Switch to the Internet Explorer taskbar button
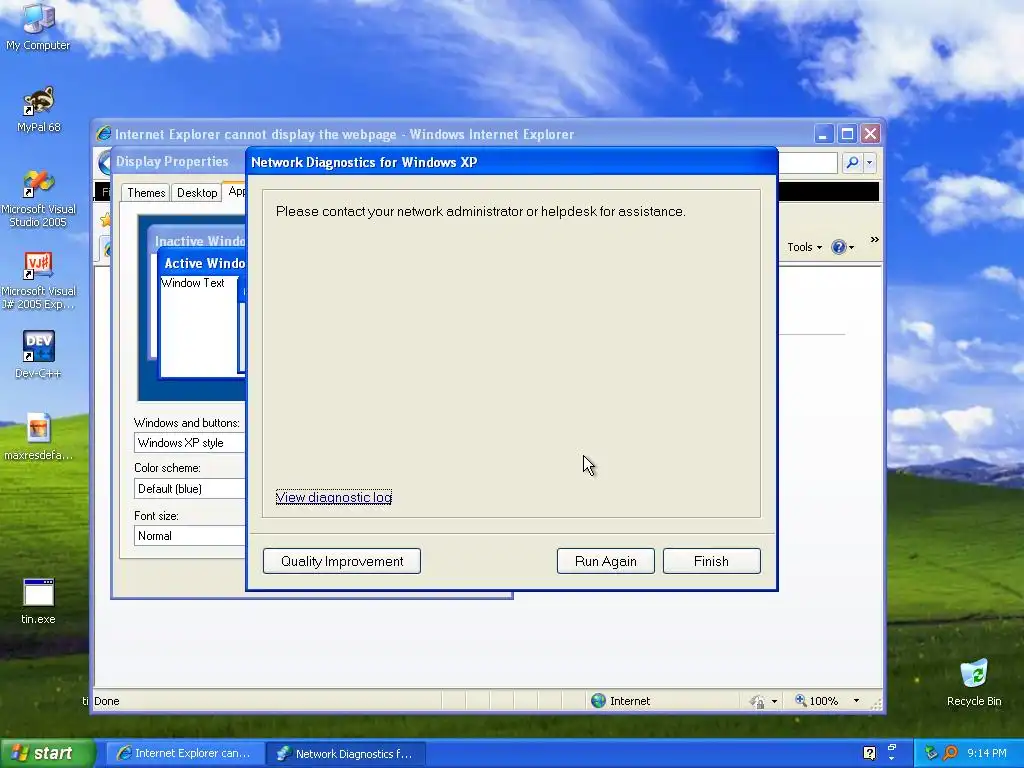 click(x=185, y=753)
